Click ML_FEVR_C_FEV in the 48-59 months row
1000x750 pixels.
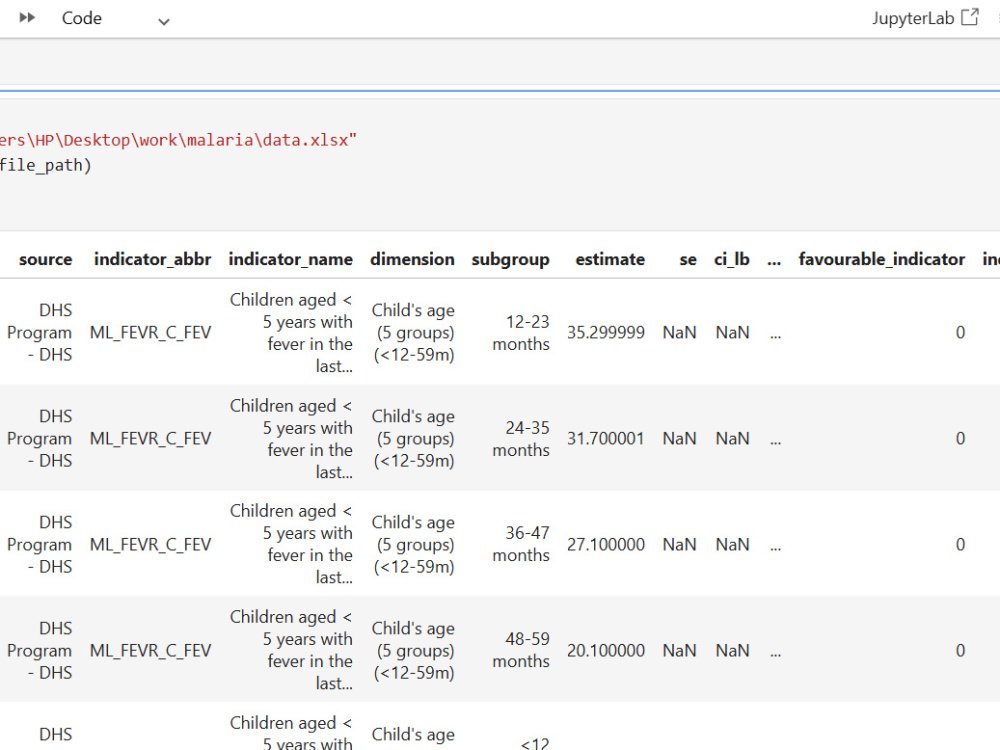[151, 651]
